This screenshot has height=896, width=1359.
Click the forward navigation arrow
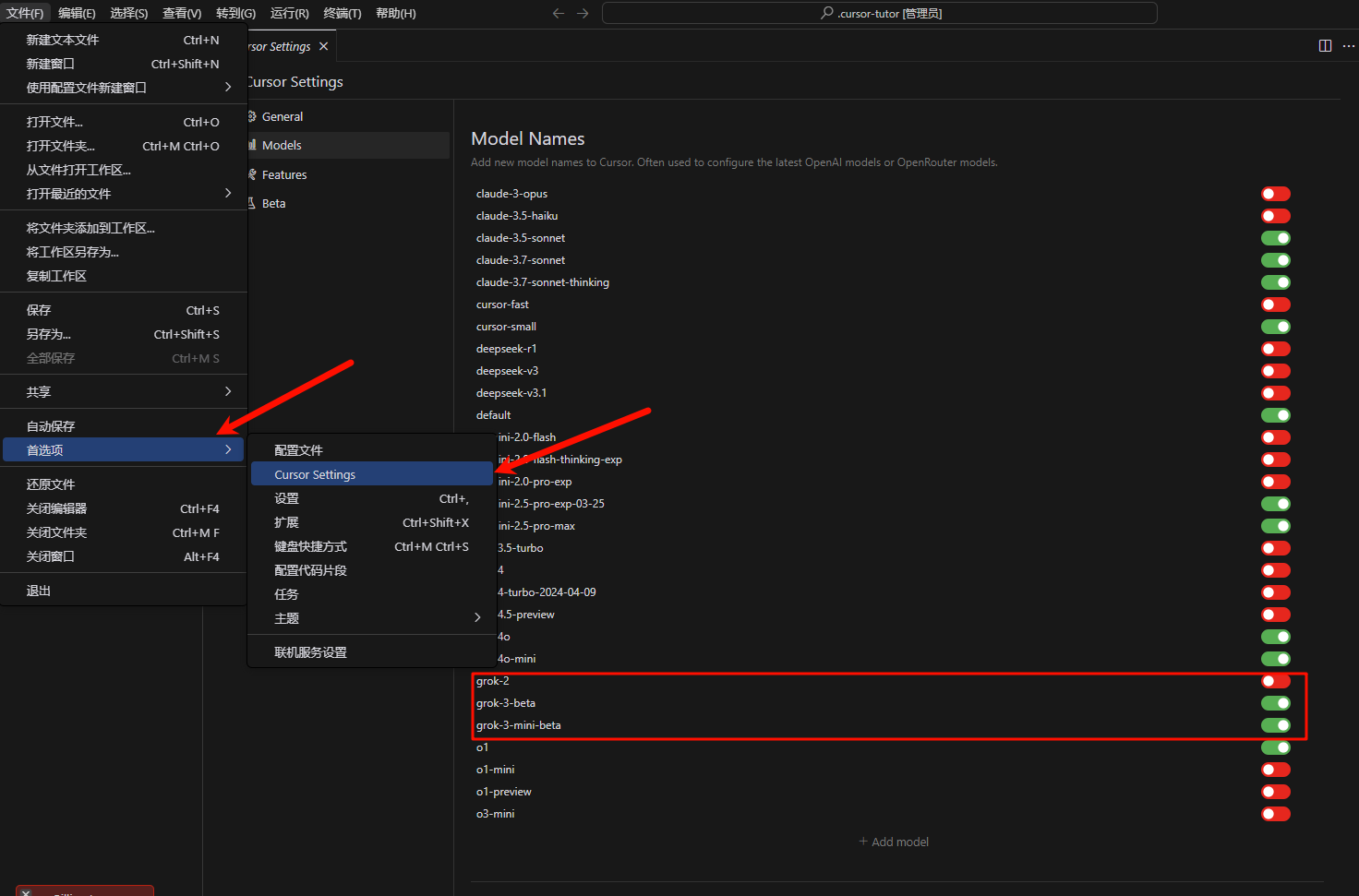point(583,13)
